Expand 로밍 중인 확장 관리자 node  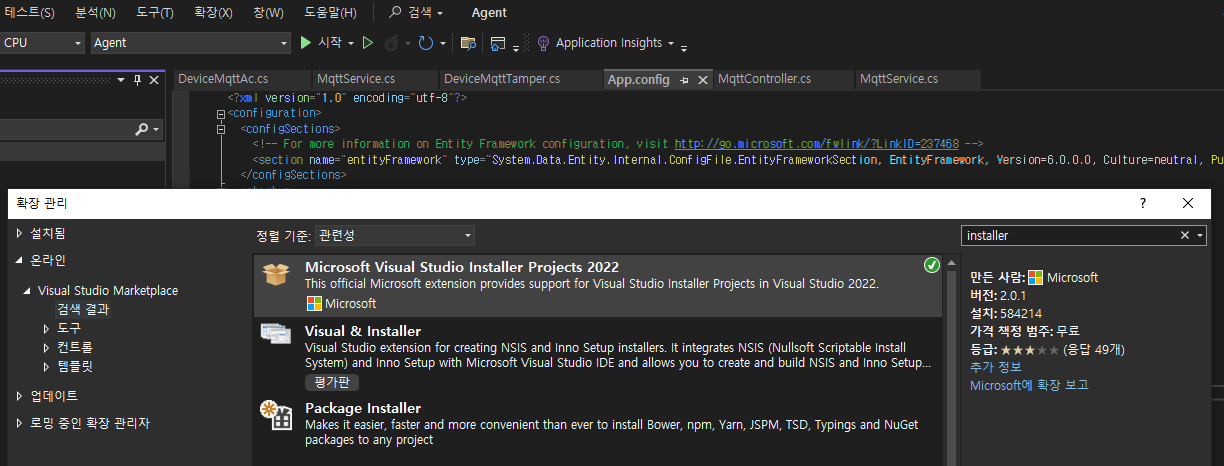point(19,423)
